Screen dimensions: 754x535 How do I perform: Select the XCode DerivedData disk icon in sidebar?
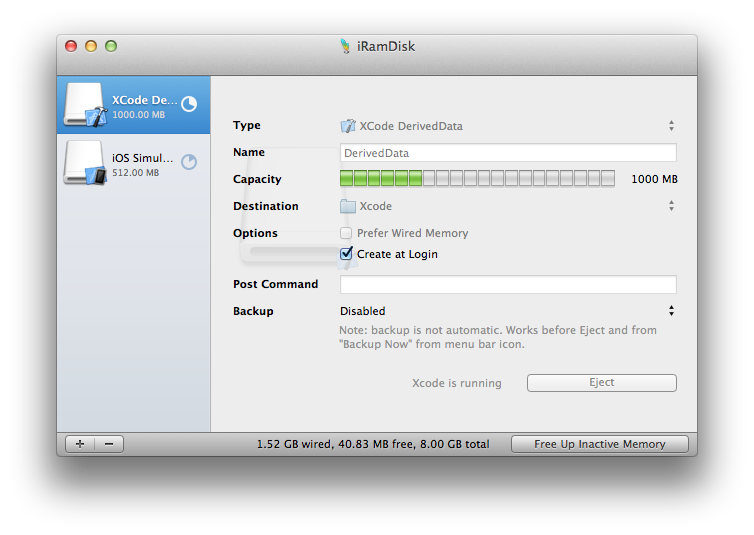(85, 105)
